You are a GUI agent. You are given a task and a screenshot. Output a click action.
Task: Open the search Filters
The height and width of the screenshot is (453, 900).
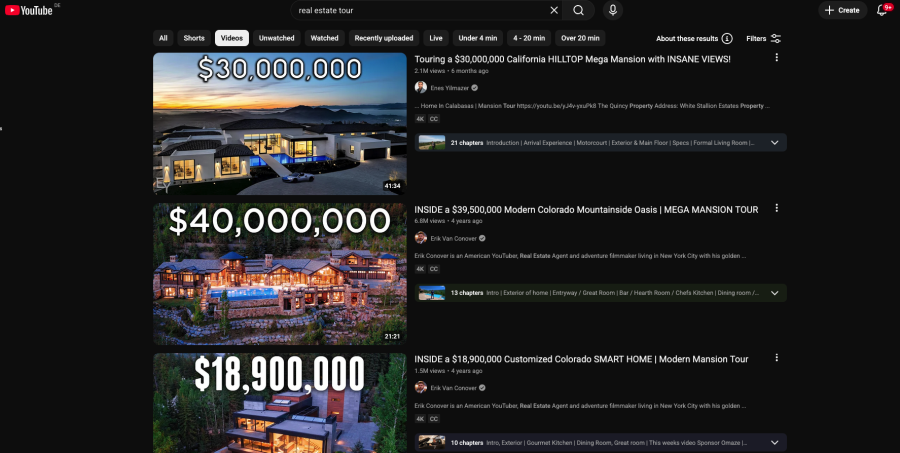[763, 38]
